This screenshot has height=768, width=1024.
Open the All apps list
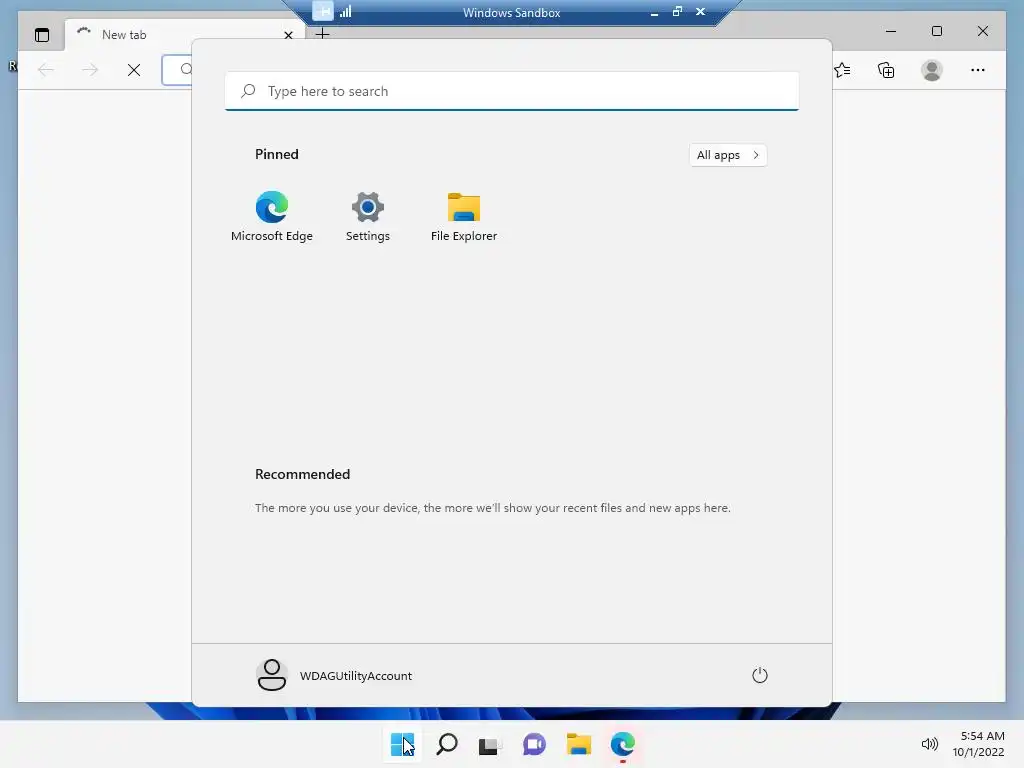[x=728, y=155]
